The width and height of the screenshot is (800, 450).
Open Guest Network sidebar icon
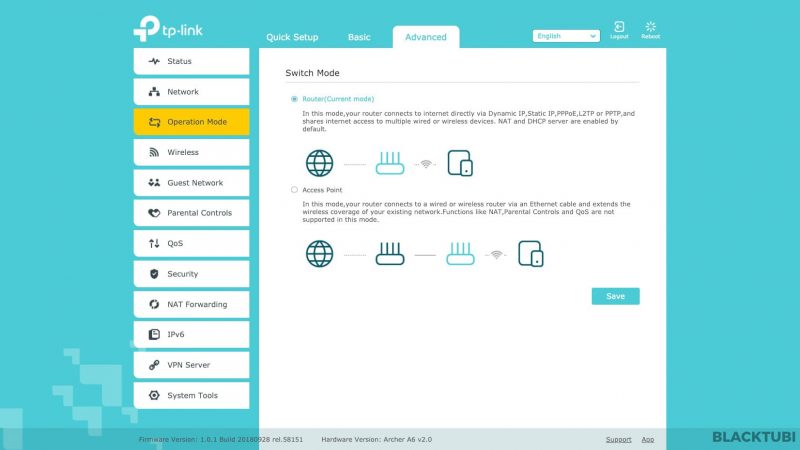tap(154, 183)
